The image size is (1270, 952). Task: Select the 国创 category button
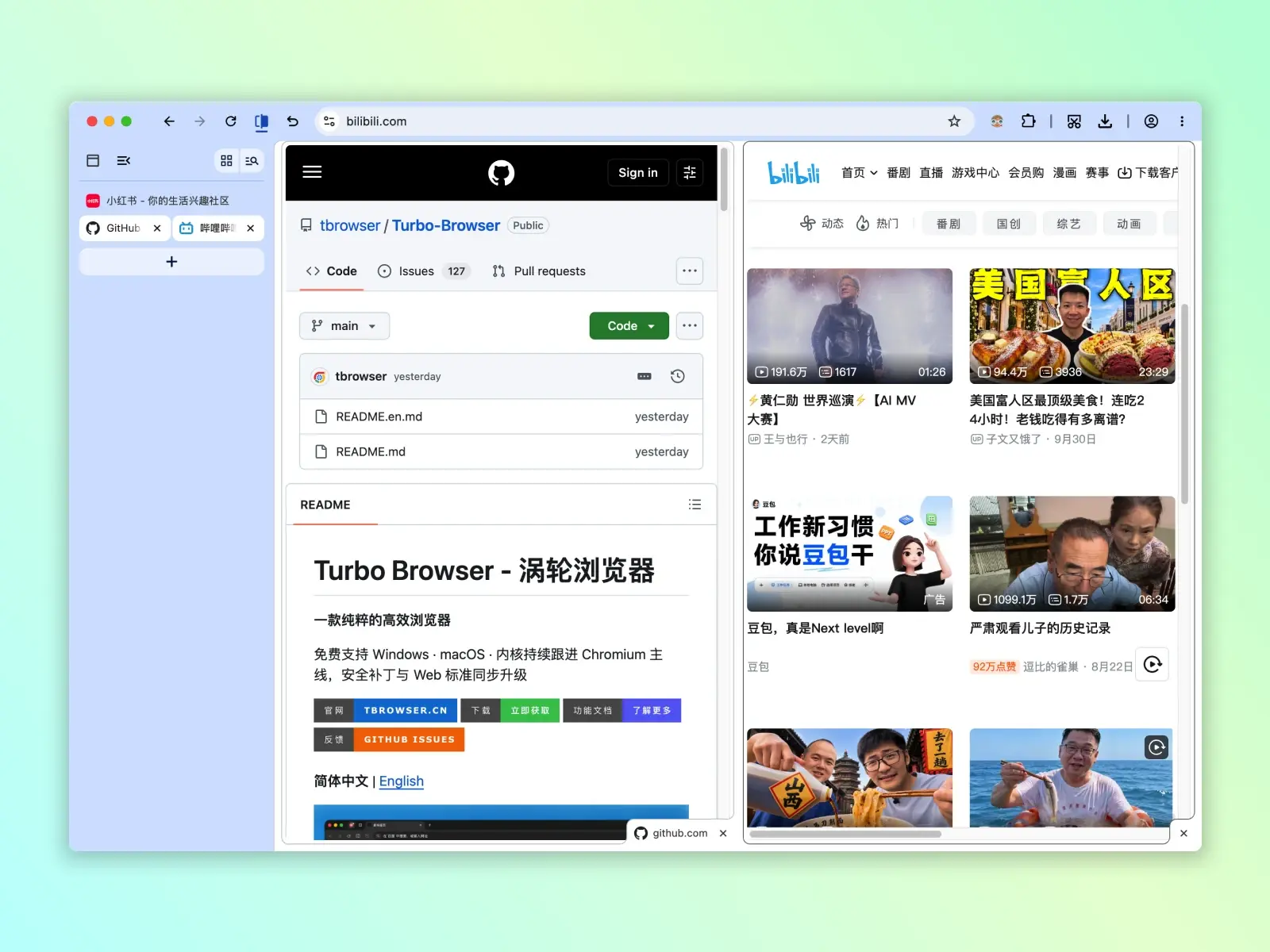(x=1009, y=224)
